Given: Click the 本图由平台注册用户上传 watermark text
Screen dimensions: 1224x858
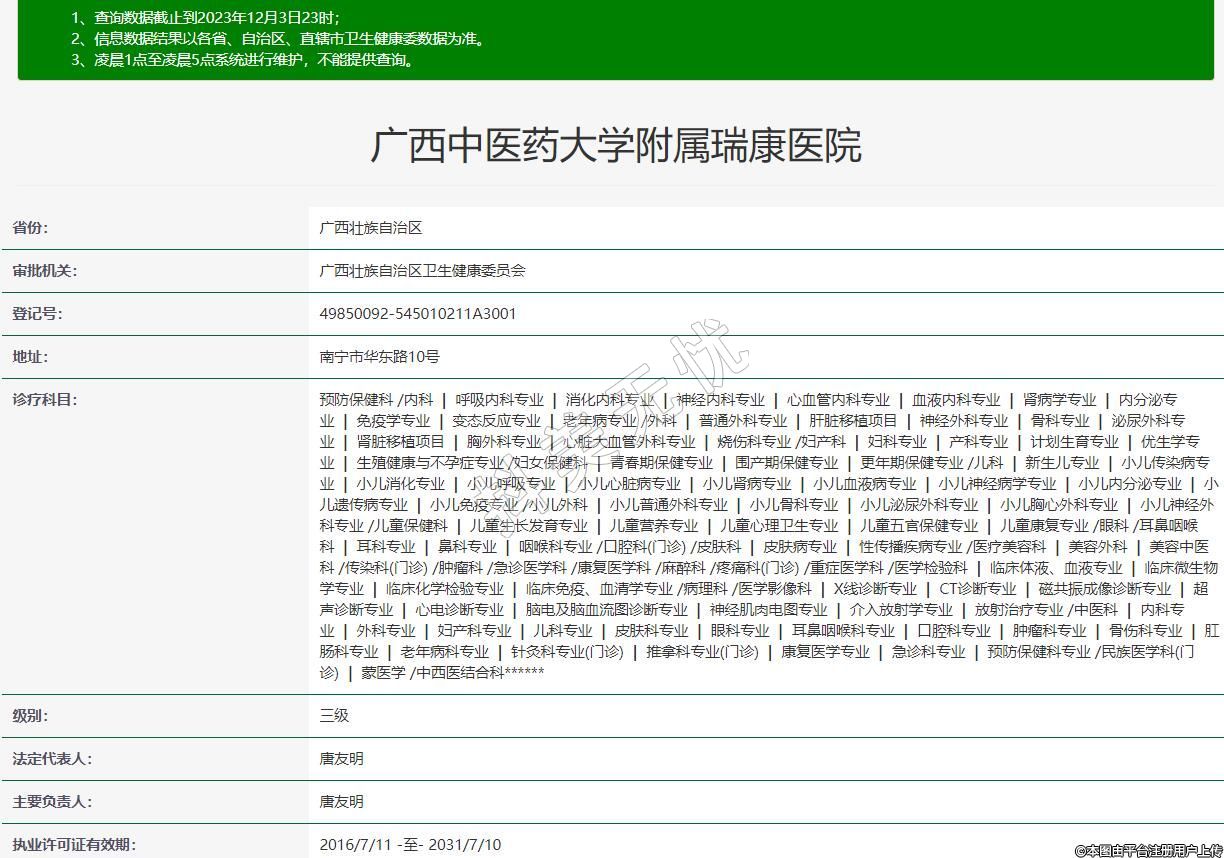Looking at the screenshot, I should click(x=1148, y=850).
